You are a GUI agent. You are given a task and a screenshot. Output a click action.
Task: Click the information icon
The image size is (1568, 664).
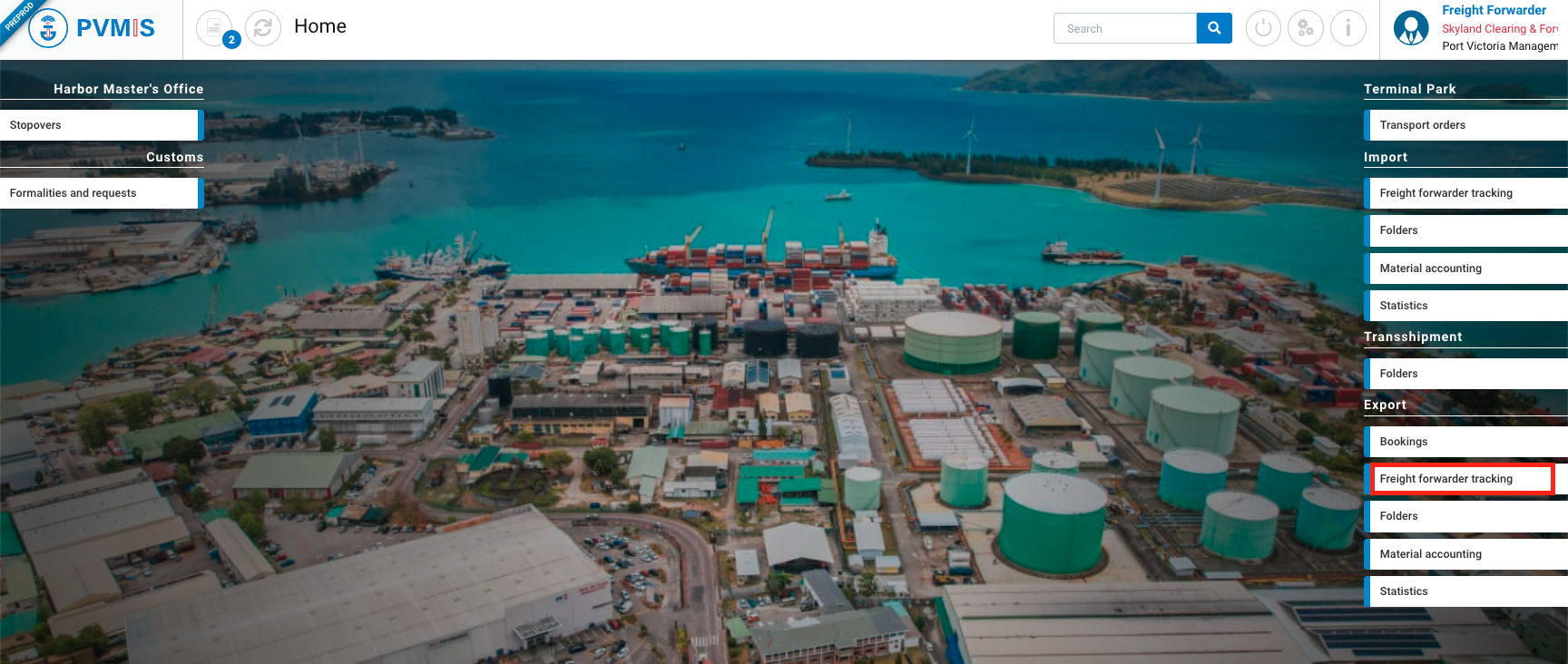click(1348, 28)
